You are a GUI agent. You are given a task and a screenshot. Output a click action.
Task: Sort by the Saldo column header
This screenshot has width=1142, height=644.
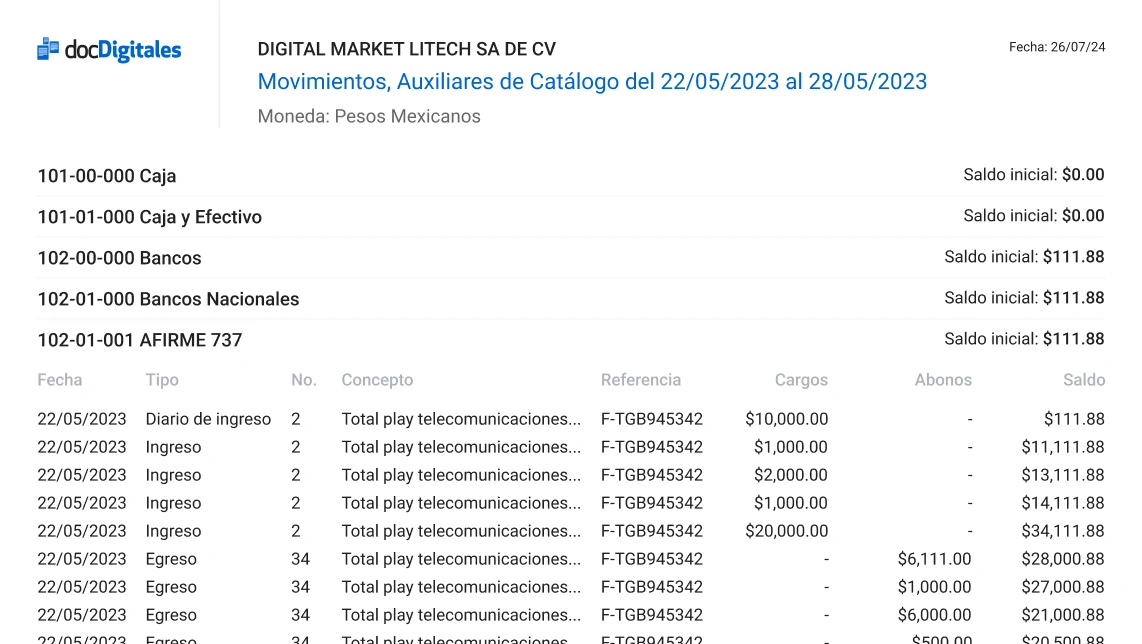[1084, 380]
